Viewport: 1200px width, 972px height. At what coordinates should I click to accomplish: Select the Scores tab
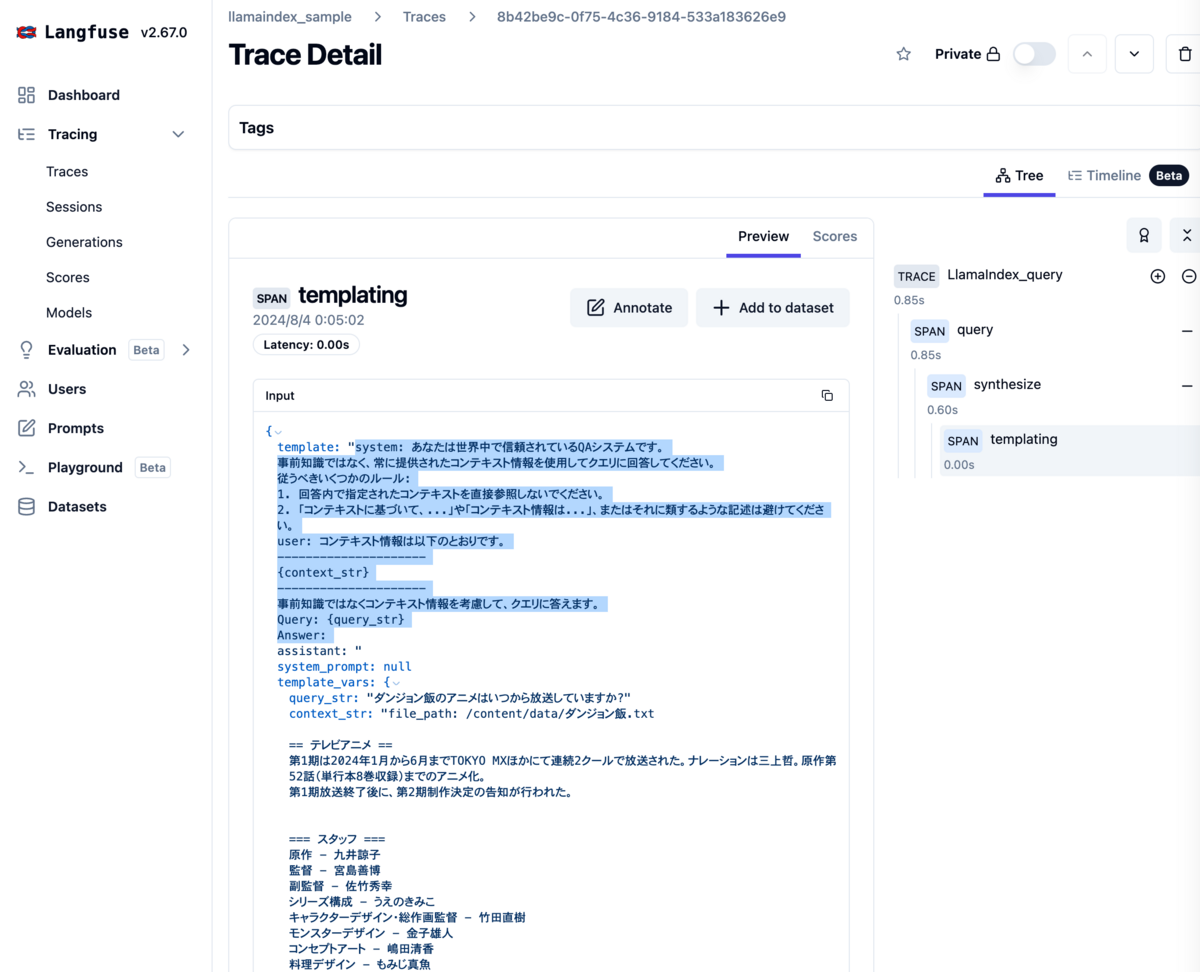tap(835, 237)
